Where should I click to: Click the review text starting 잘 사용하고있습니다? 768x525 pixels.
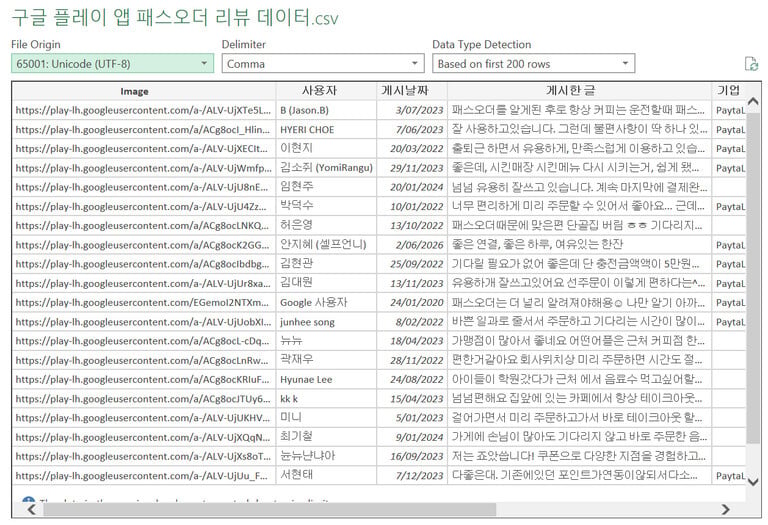point(579,130)
